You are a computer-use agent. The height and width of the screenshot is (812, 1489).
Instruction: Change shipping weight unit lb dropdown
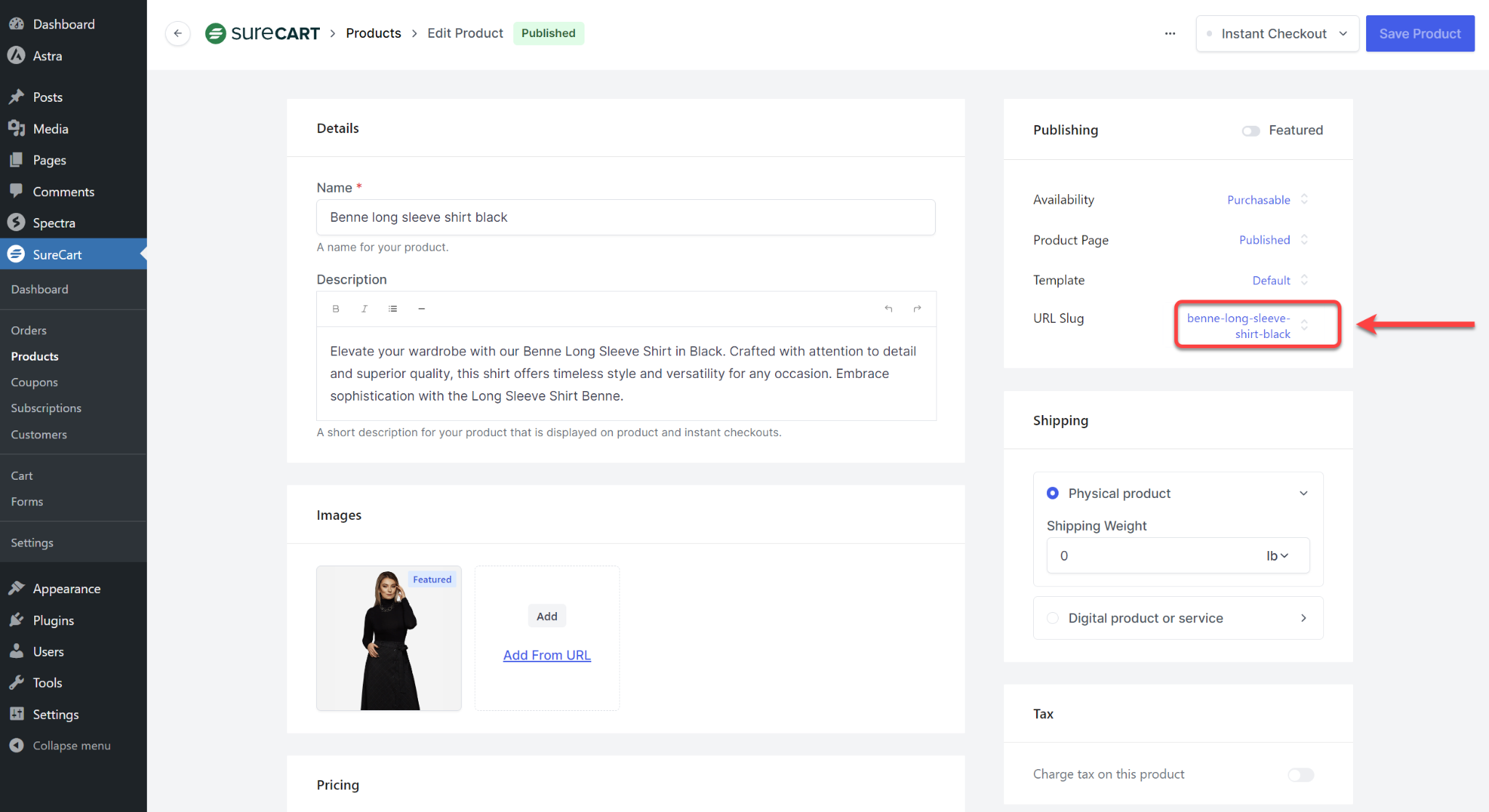pos(1277,556)
